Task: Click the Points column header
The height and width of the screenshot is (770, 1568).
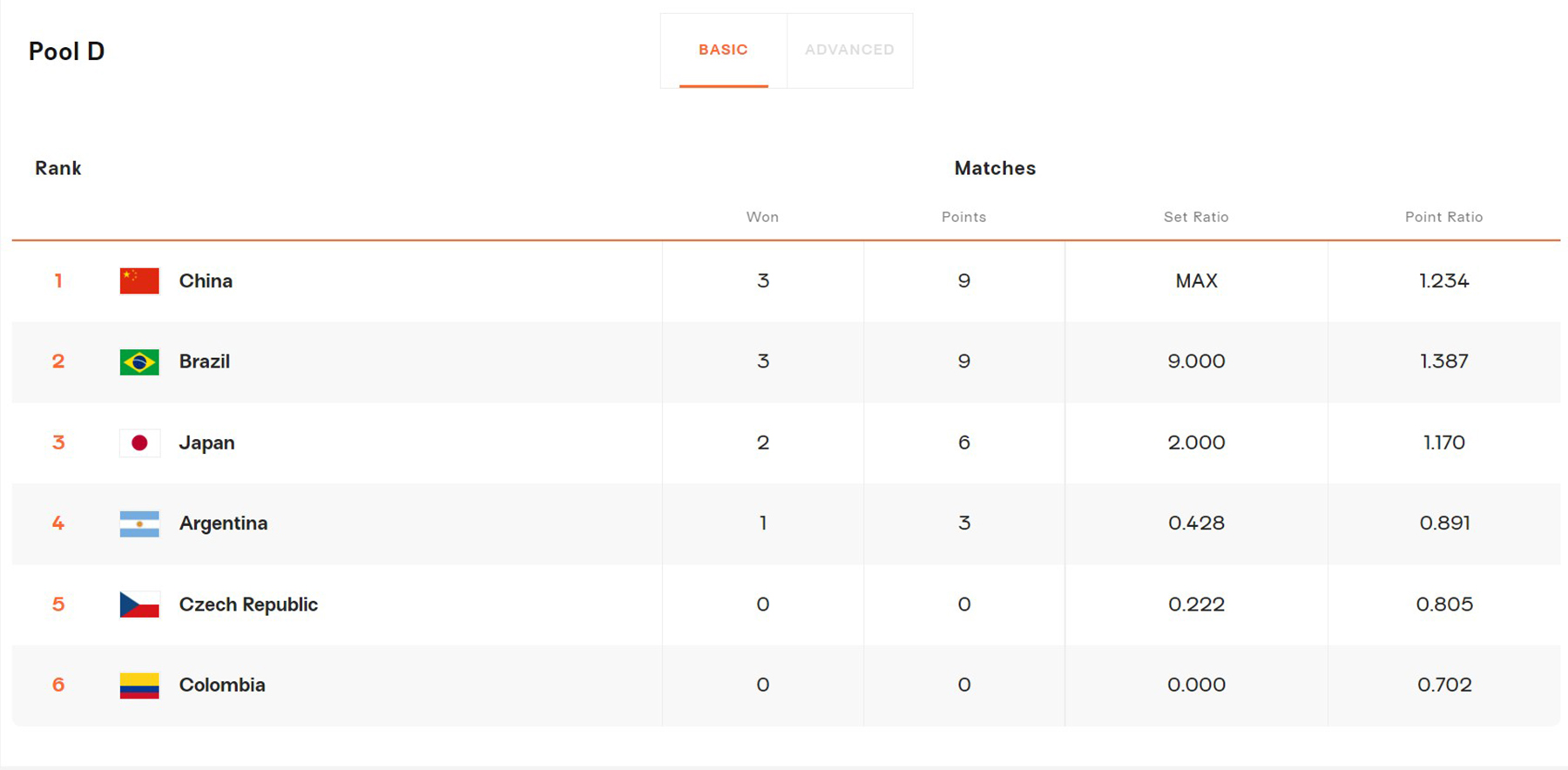Action: coord(963,217)
